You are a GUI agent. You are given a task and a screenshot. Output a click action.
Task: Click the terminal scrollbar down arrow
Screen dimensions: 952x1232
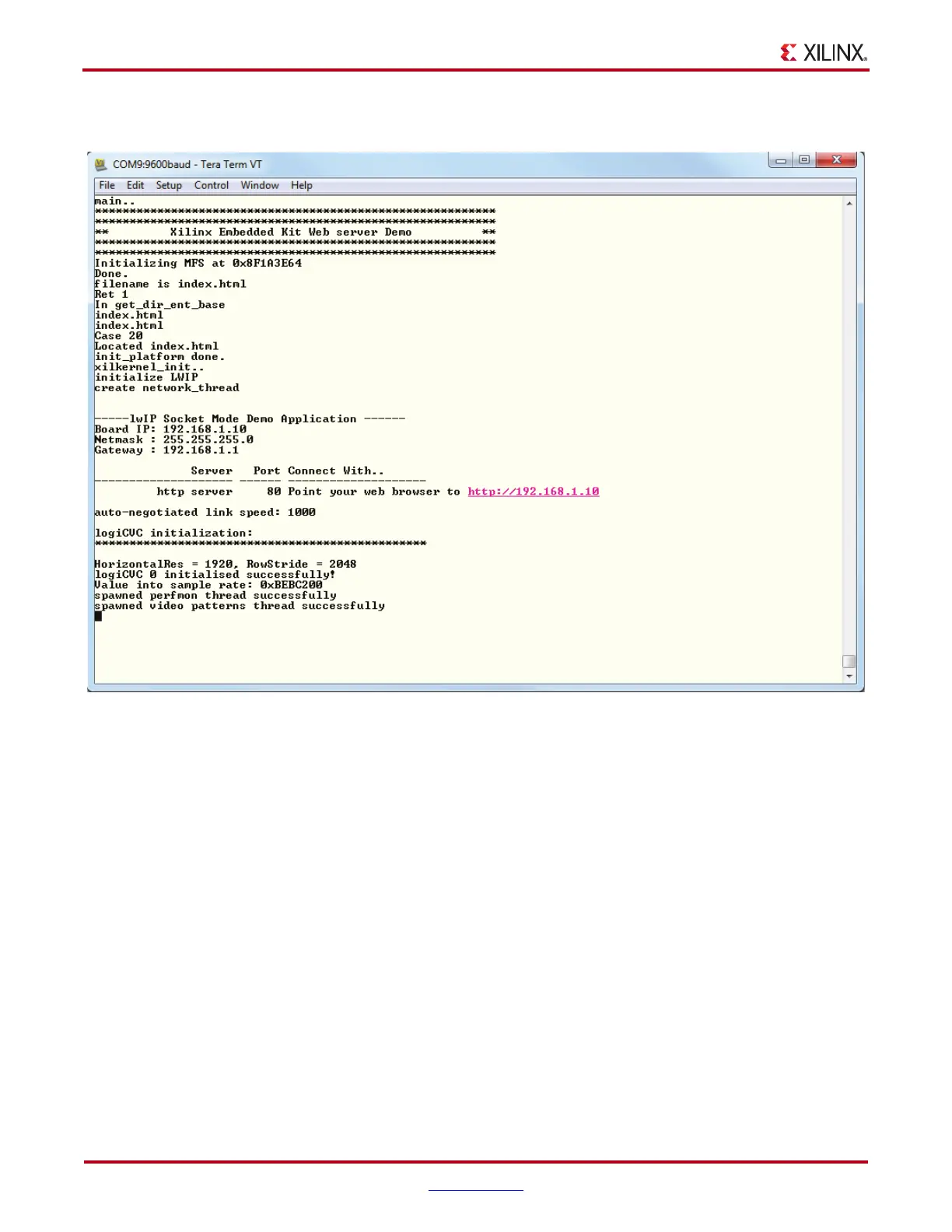click(849, 677)
